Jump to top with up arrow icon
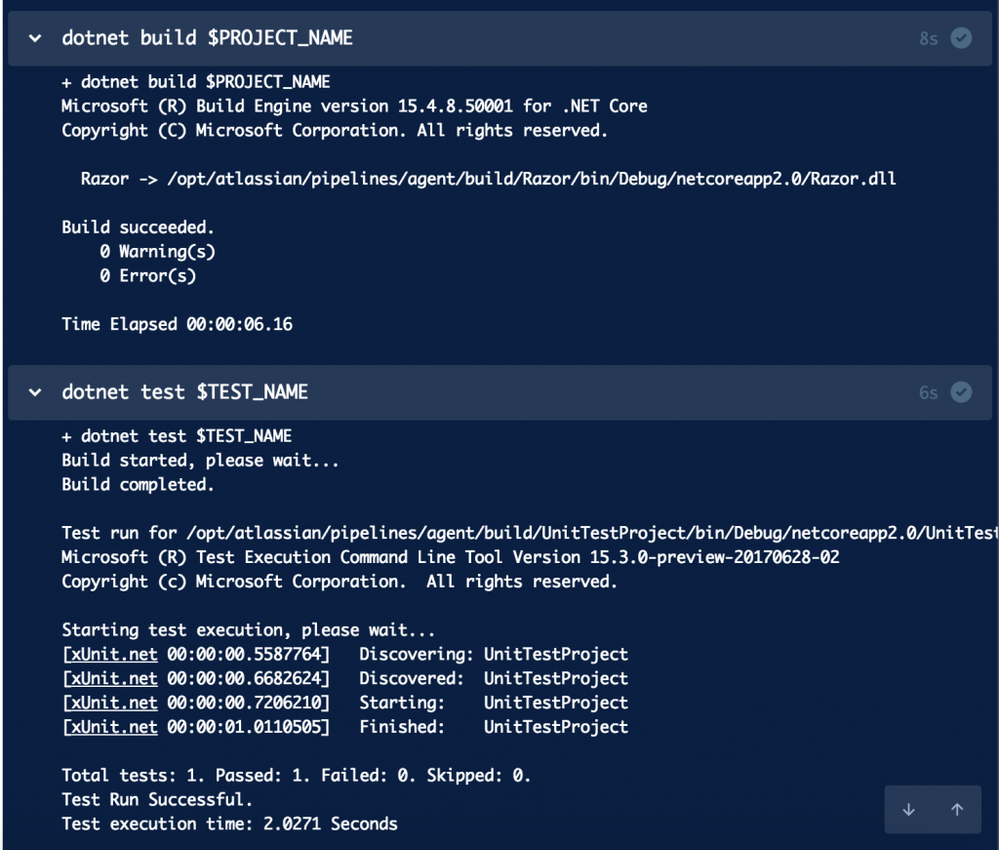Image resolution: width=999 pixels, height=850 pixels. 957,809
